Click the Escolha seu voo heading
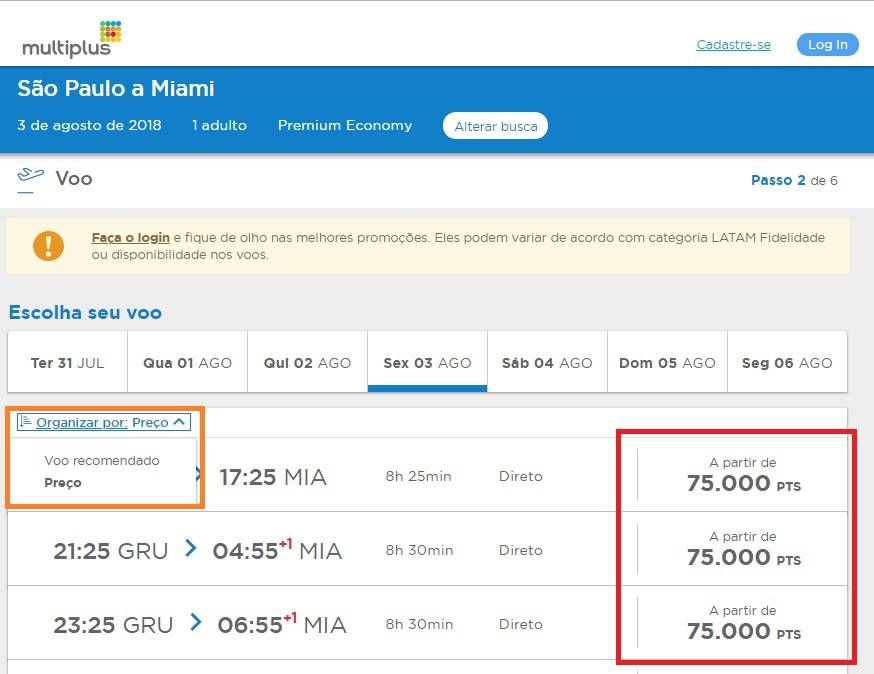 pyautogui.click(x=85, y=312)
